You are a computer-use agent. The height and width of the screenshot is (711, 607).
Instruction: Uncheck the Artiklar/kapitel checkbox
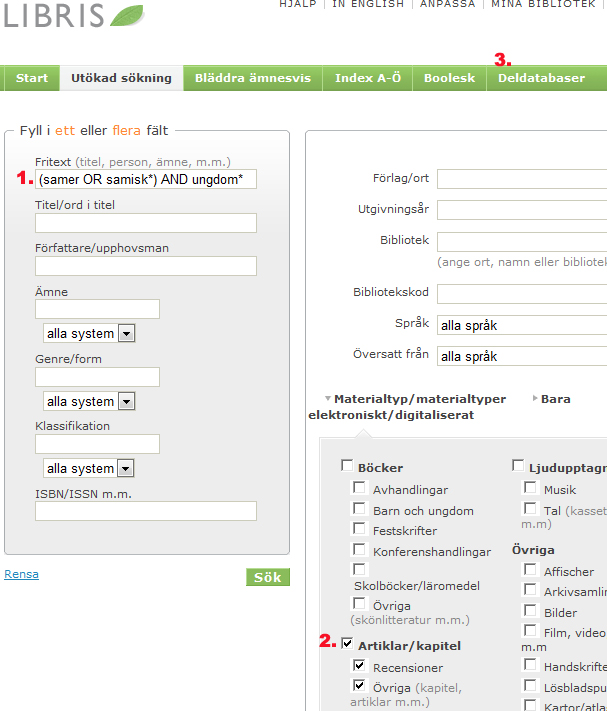(347, 643)
